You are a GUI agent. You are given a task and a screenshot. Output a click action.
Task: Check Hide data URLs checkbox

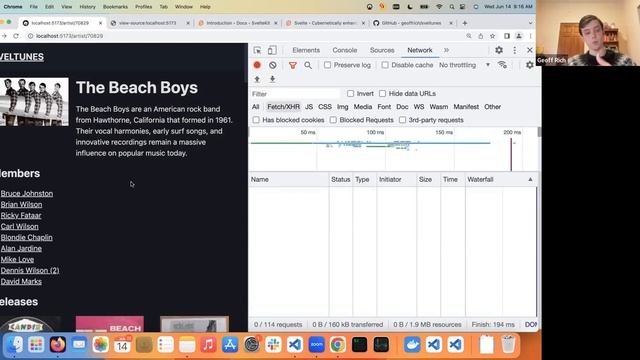382,93
